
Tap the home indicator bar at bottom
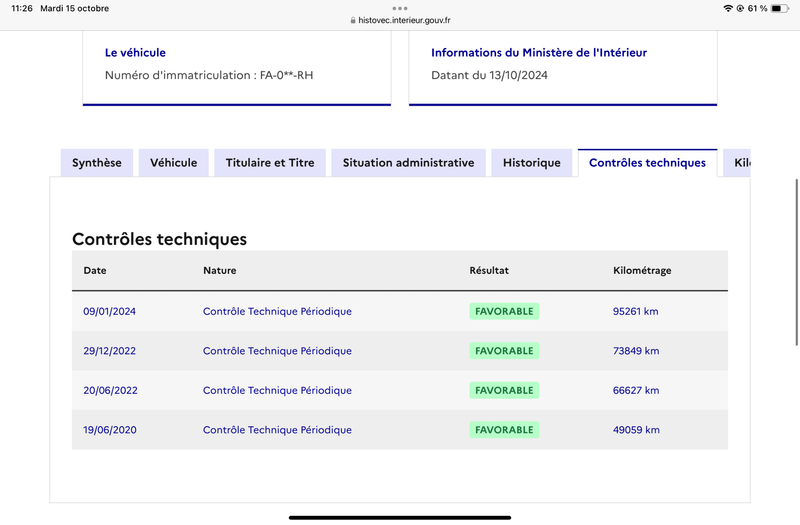tap(400, 517)
